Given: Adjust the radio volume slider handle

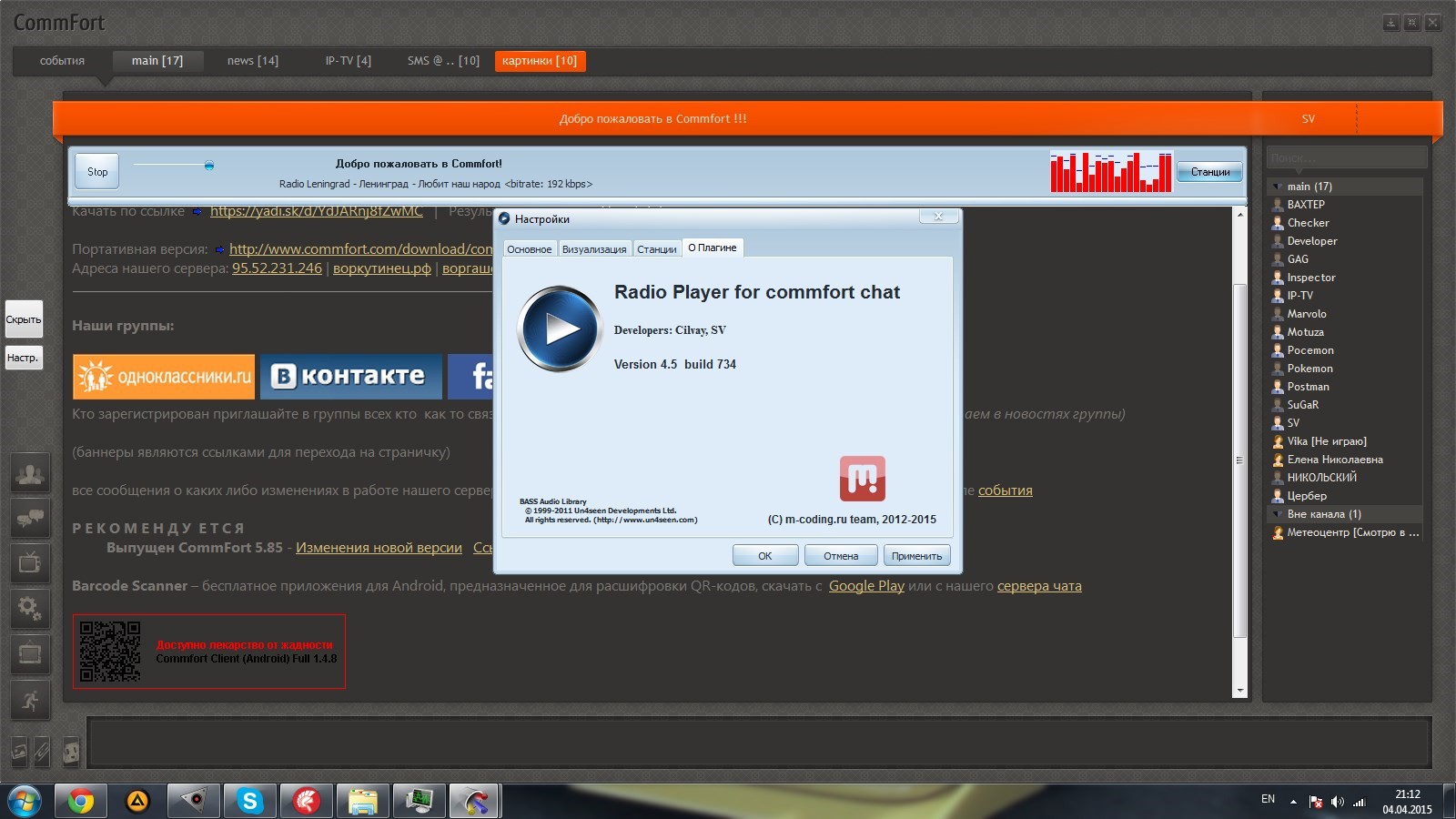Looking at the screenshot, I should (209, 166).
